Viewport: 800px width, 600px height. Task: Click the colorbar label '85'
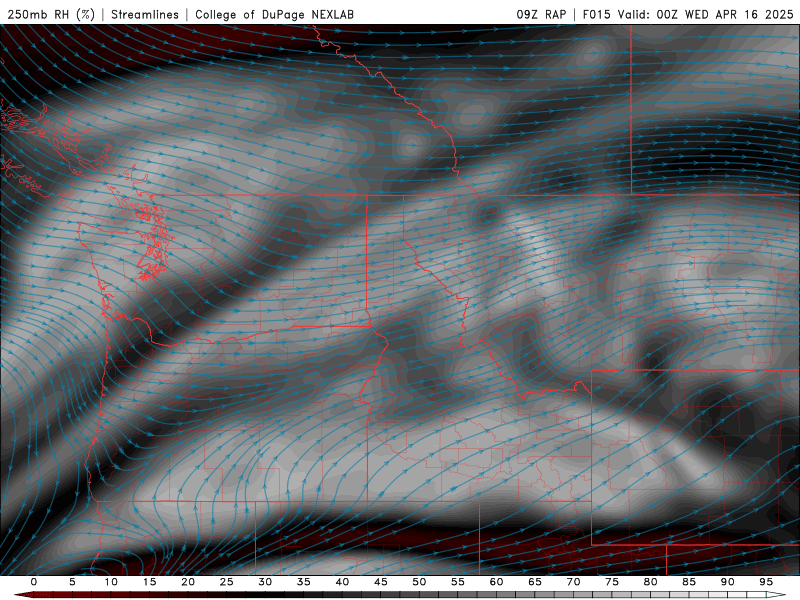[689, 582]
